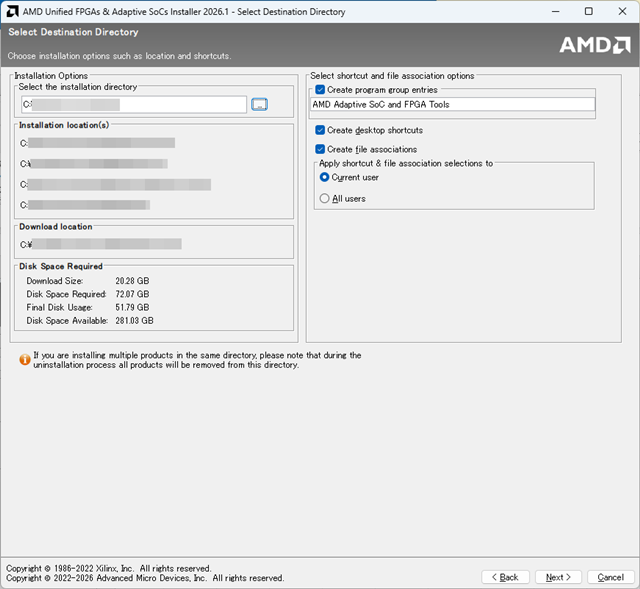640x589 pixels.
Task: Go to previous step with Back
Action: [x=505, y=577]
